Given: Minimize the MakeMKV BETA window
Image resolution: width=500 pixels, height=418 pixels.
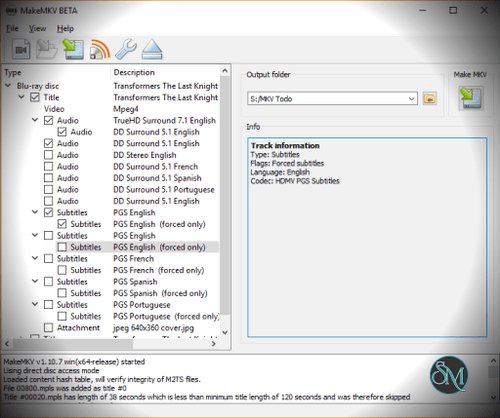Looking at the screenshot, I should point(423,10).
